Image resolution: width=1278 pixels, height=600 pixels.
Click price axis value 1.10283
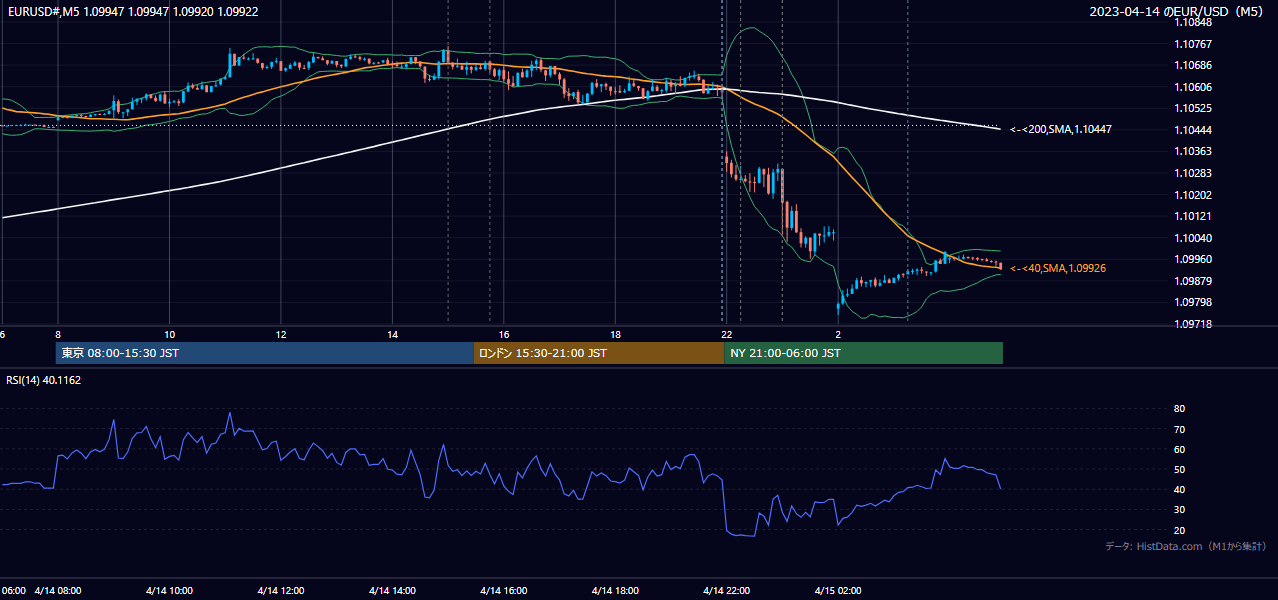1192,173
